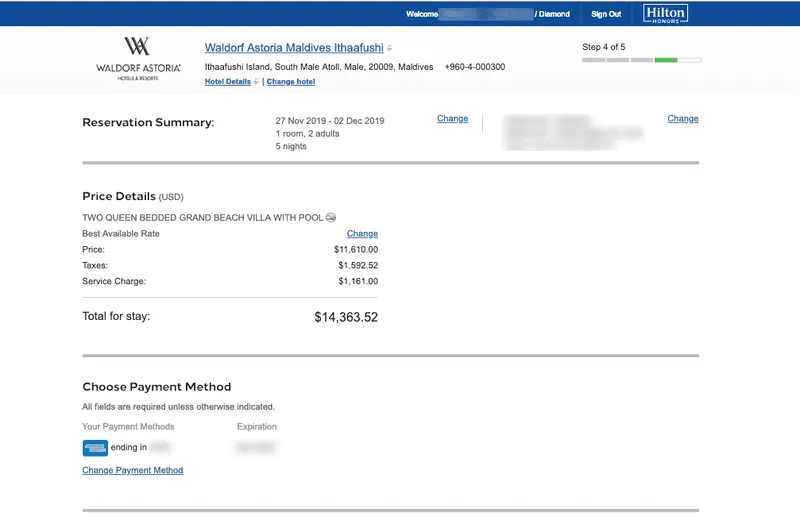
Task: Click the '5 nights' text
Action: (x=291, y=146)
